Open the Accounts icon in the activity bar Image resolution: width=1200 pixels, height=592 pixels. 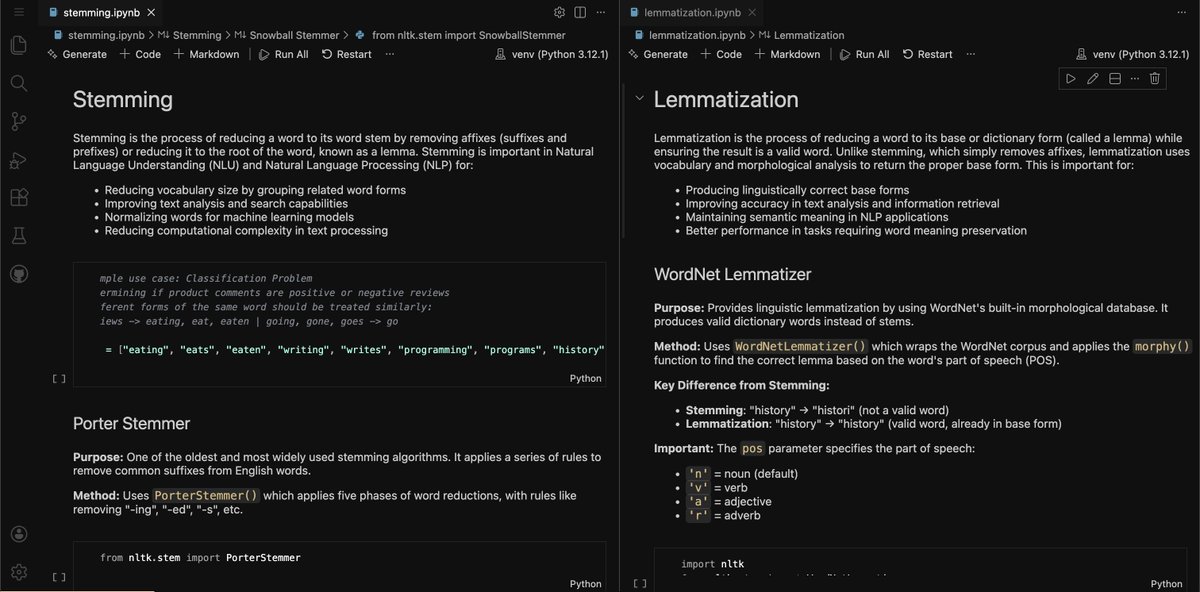coord(18,535)
